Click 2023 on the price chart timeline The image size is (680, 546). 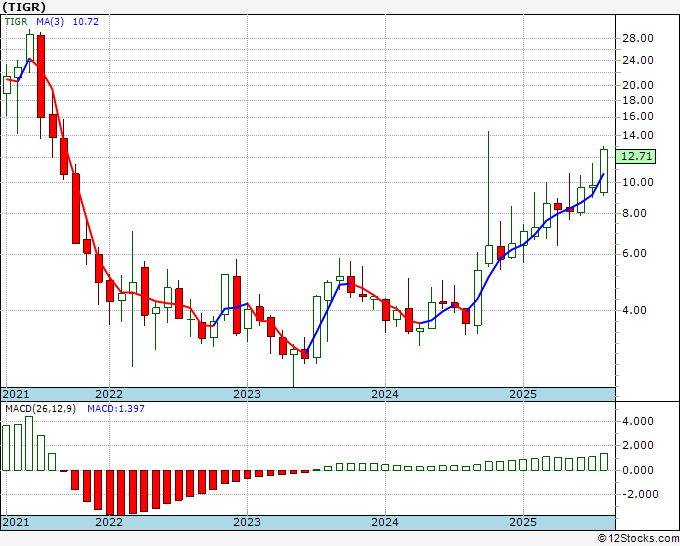point(247,394)
